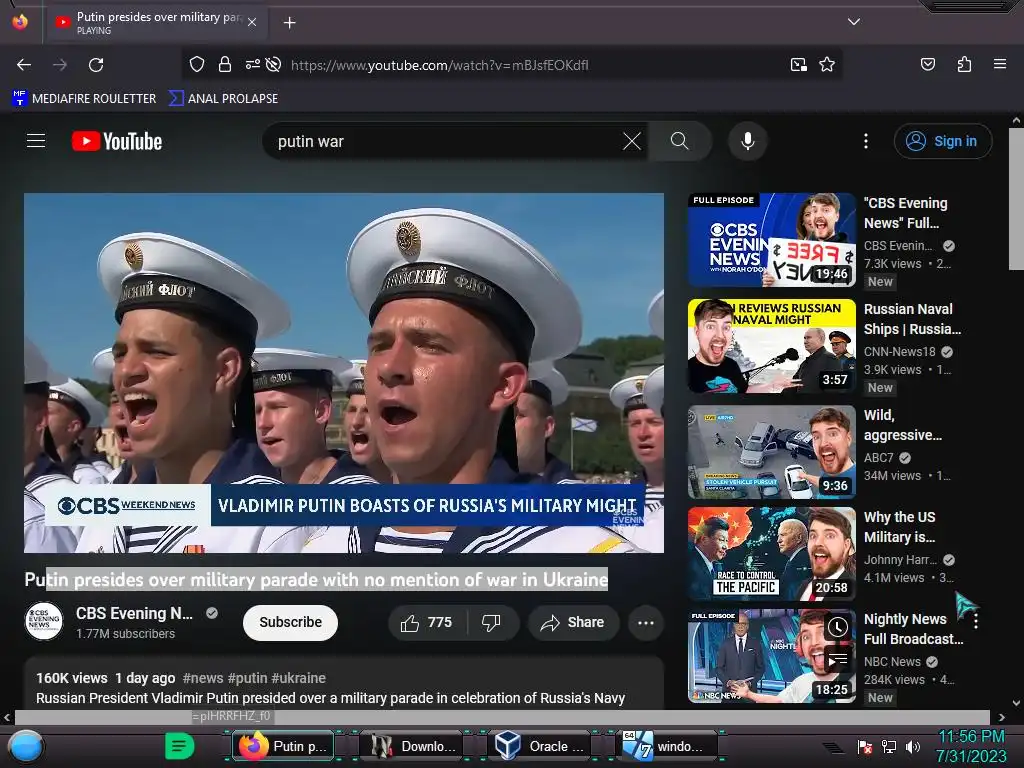Open the Russian Naval Ships video title

[912, 319]
